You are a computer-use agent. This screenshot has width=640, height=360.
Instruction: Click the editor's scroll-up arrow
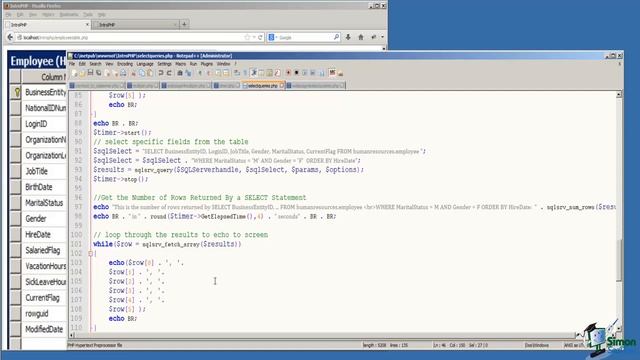(619, 95)
